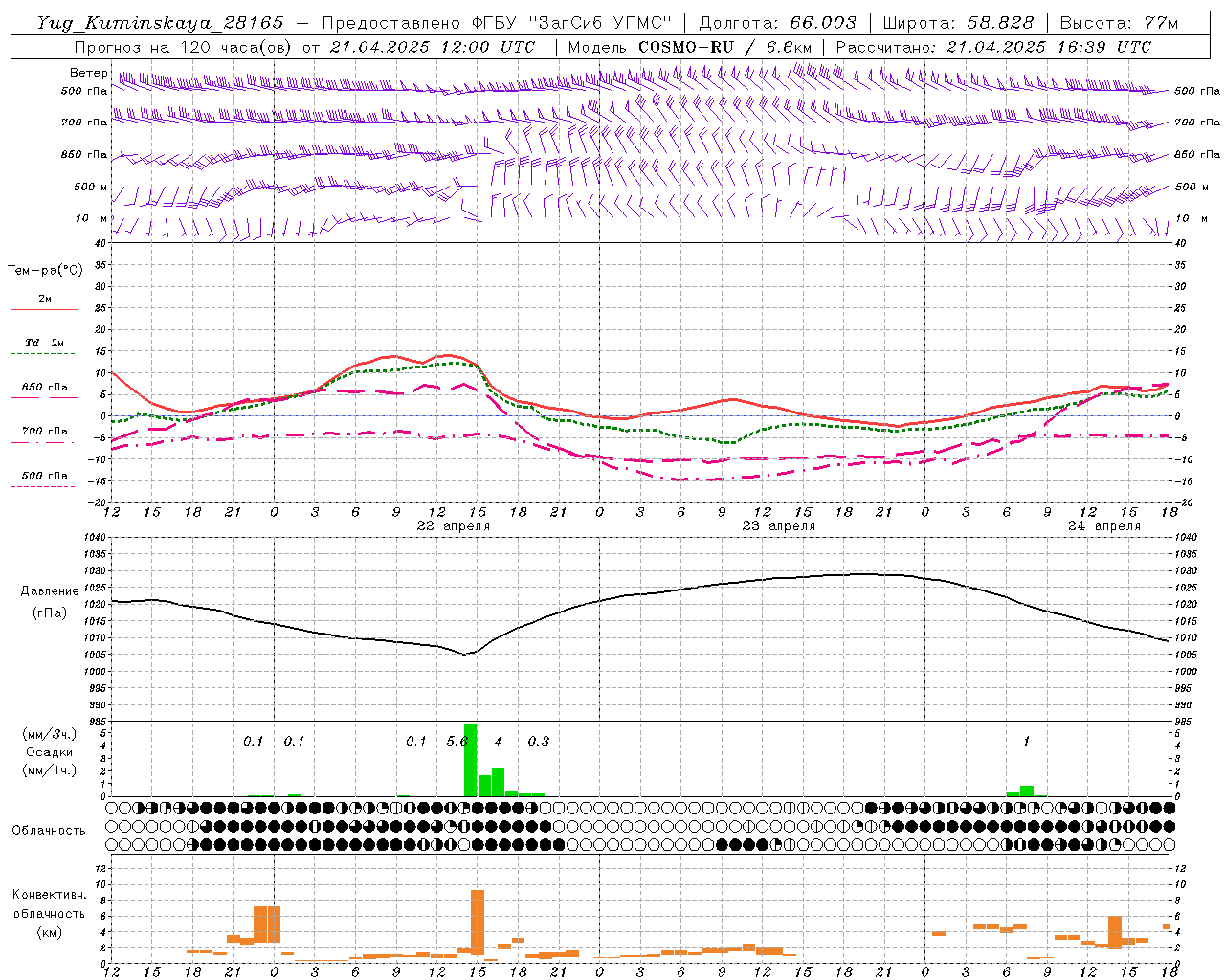Click the 'Высота: 77м' value
This screenshot has width=1225, height=980.
pos(1119,23)
